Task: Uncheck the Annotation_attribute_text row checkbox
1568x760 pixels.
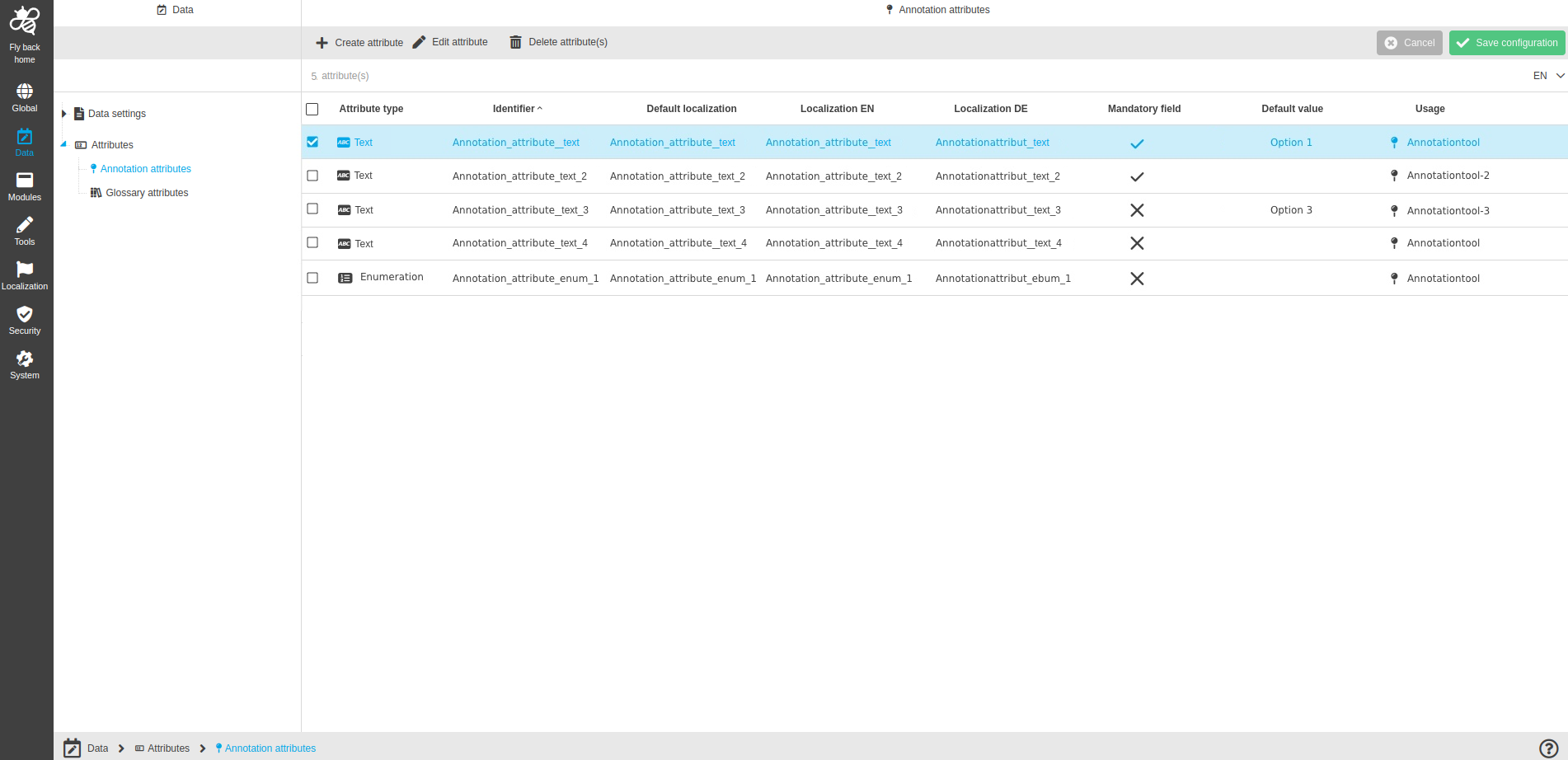Action: (312, 142)
